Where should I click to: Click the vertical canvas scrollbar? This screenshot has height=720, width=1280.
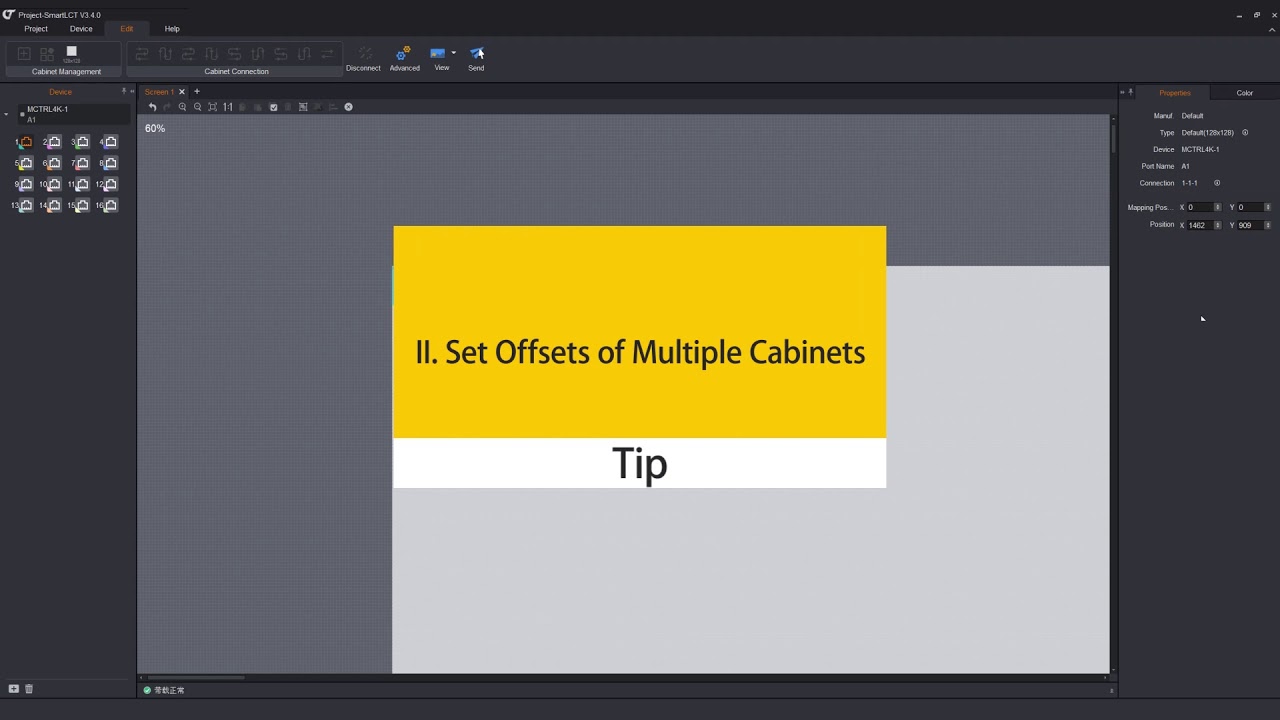point(1113,139)
